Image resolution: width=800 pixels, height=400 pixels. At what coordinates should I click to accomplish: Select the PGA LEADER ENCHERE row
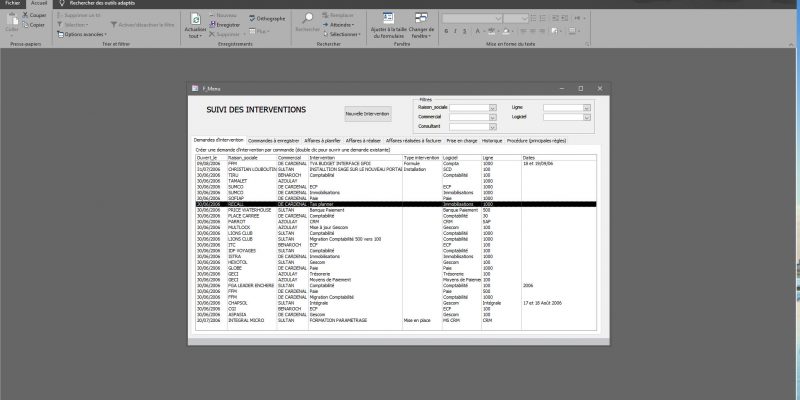tap(395, 286)
